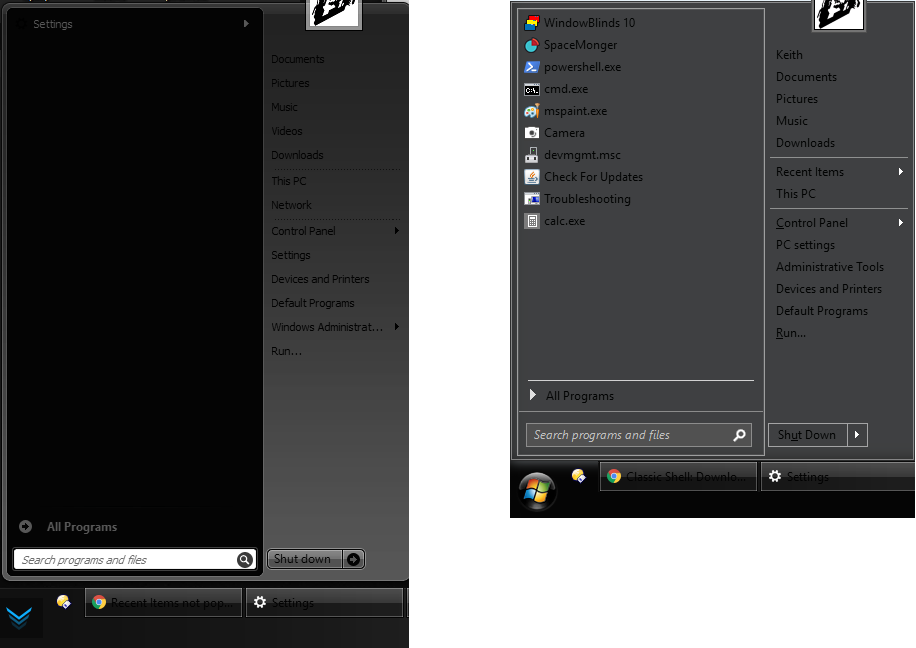Launch SpaceMonger from its pie icon
This screenshot has width=916, height=648.
(532, 45)
